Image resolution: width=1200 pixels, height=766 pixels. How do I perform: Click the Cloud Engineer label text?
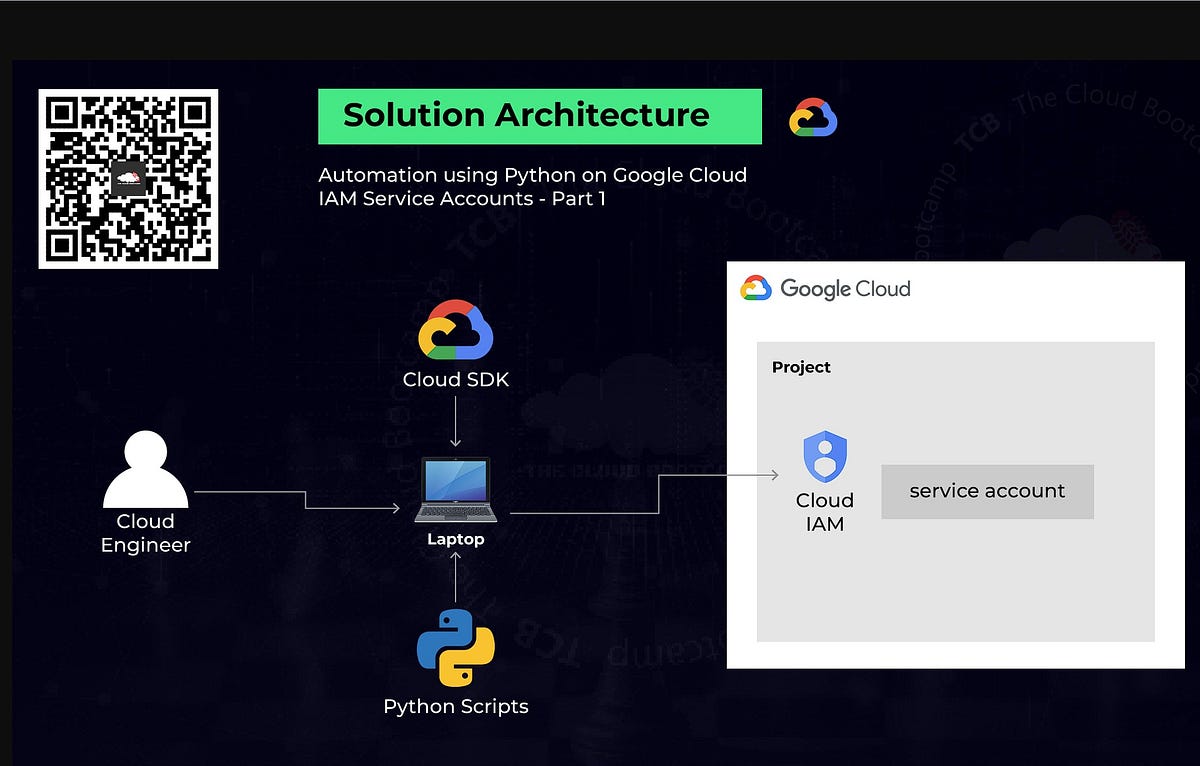146,533
